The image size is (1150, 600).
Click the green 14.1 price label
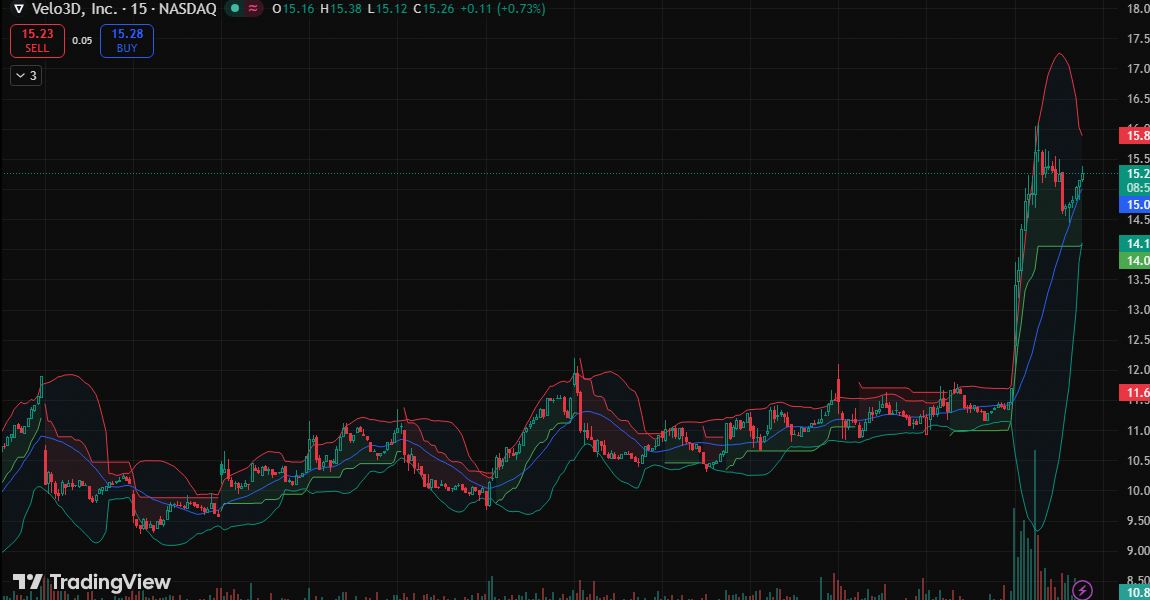(x=1135, y=244)
